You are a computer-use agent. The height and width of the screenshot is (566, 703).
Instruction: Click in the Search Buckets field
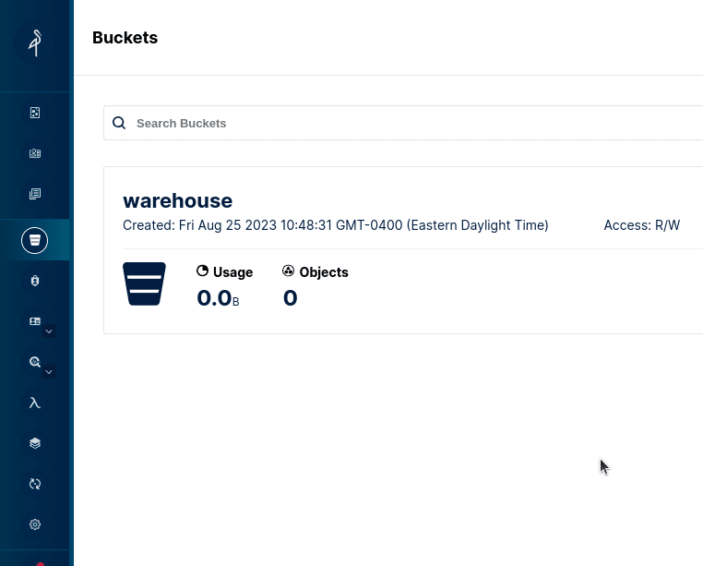tap(400, 123)
